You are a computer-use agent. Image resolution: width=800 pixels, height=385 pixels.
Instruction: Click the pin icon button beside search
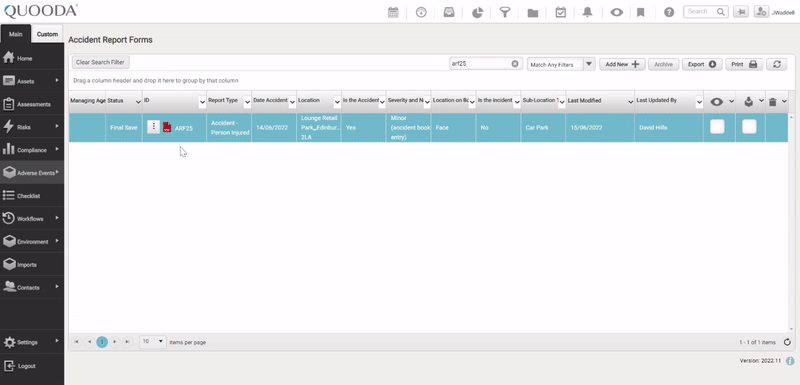pyautogui.click(x=741, y=12)
